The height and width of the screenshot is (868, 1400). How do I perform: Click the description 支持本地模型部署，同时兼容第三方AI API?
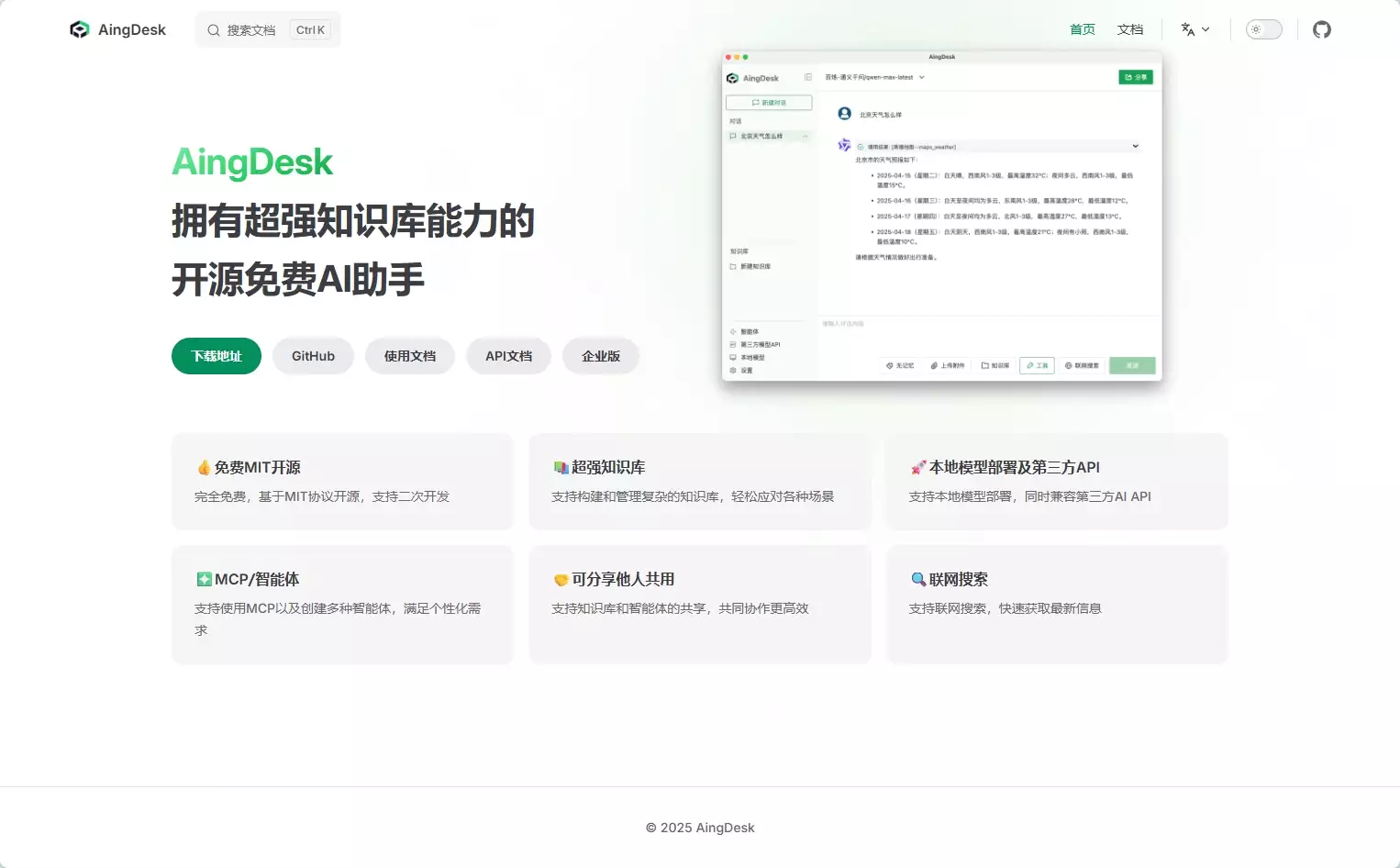tap(1029, 496)
